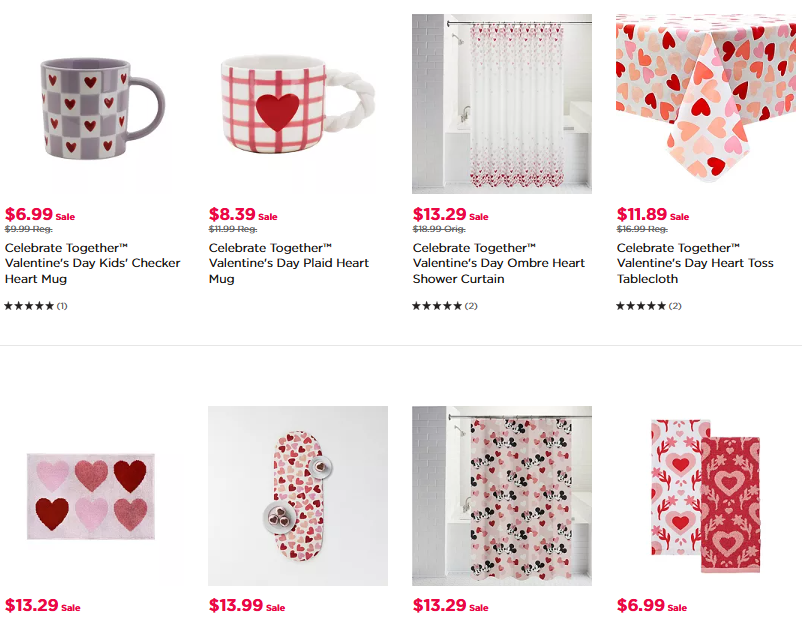Image resolution: width=802 pixels, height=617 pixels.
Task: Click the Ombre Heart Shower Curtain title
Action: tap(499, 263)
